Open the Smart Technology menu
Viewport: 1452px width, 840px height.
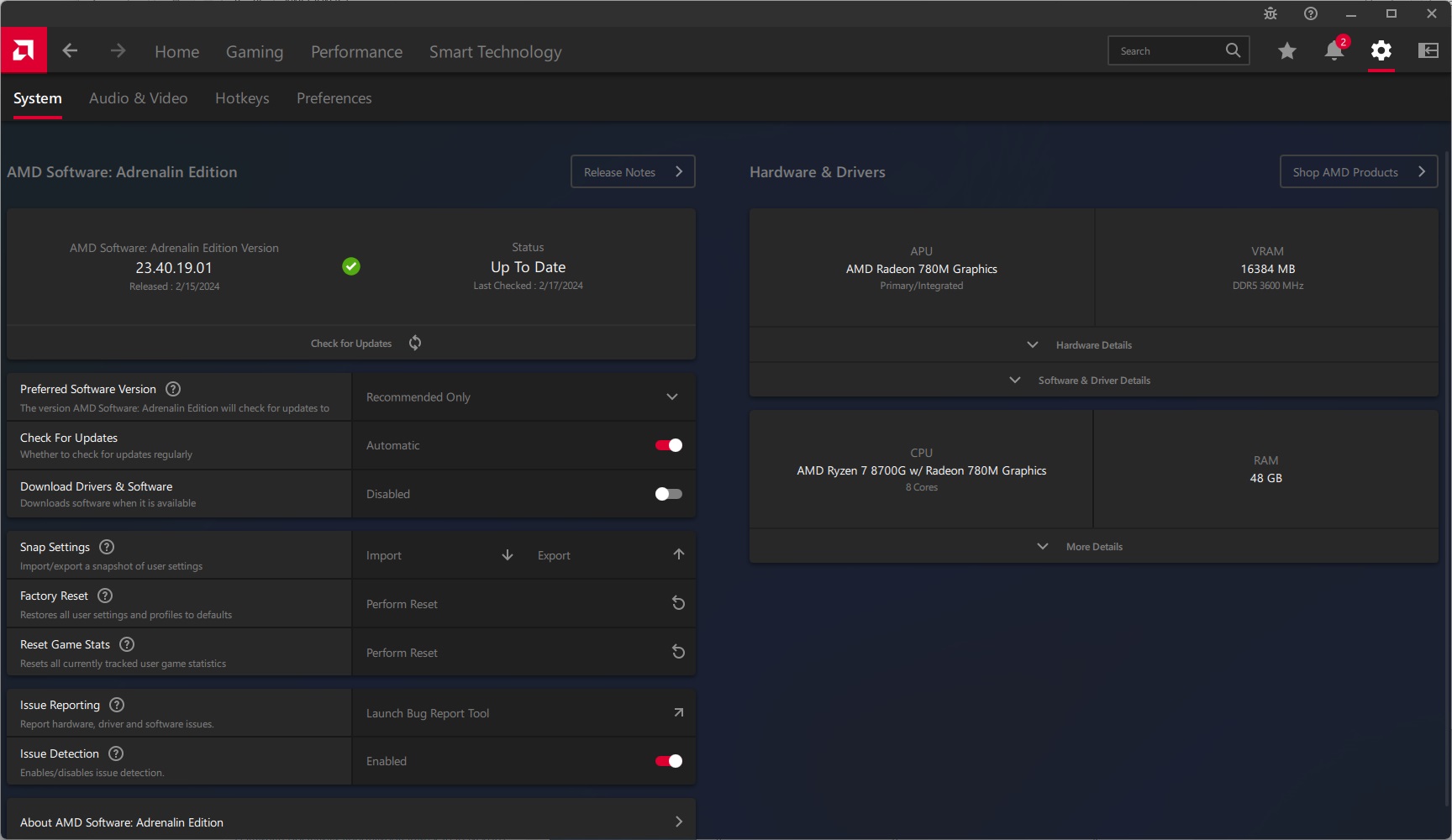tap(496, 51)
